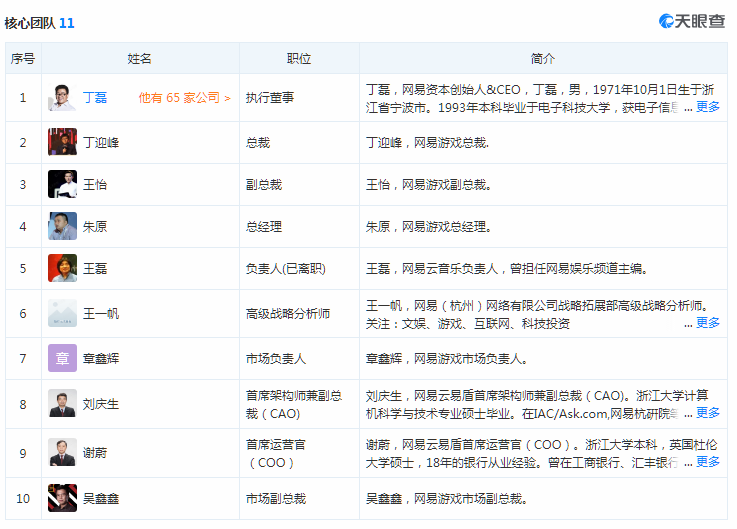The image size is (737, 529).
Task: Click the 序号 column header
Action: click(x=23, y=59)
